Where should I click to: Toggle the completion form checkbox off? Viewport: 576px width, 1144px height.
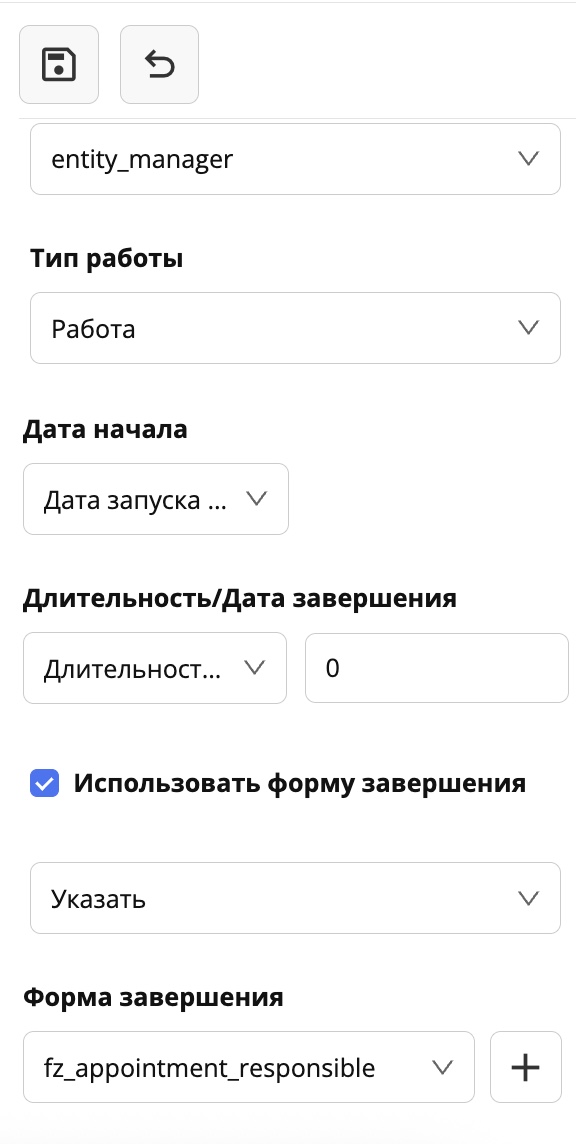click(x=44, y=784)
